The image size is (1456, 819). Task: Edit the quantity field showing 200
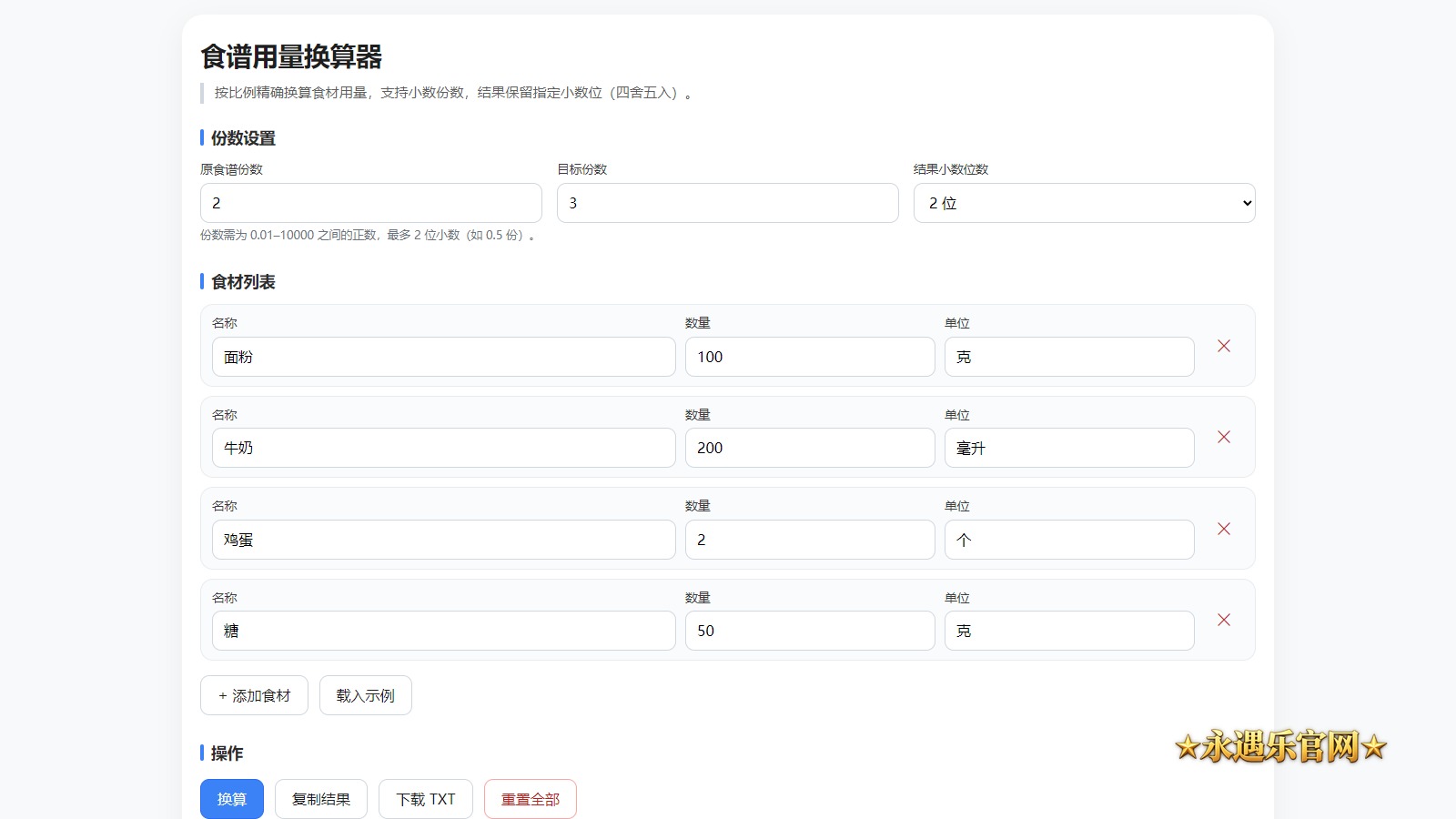click(810, 448)
